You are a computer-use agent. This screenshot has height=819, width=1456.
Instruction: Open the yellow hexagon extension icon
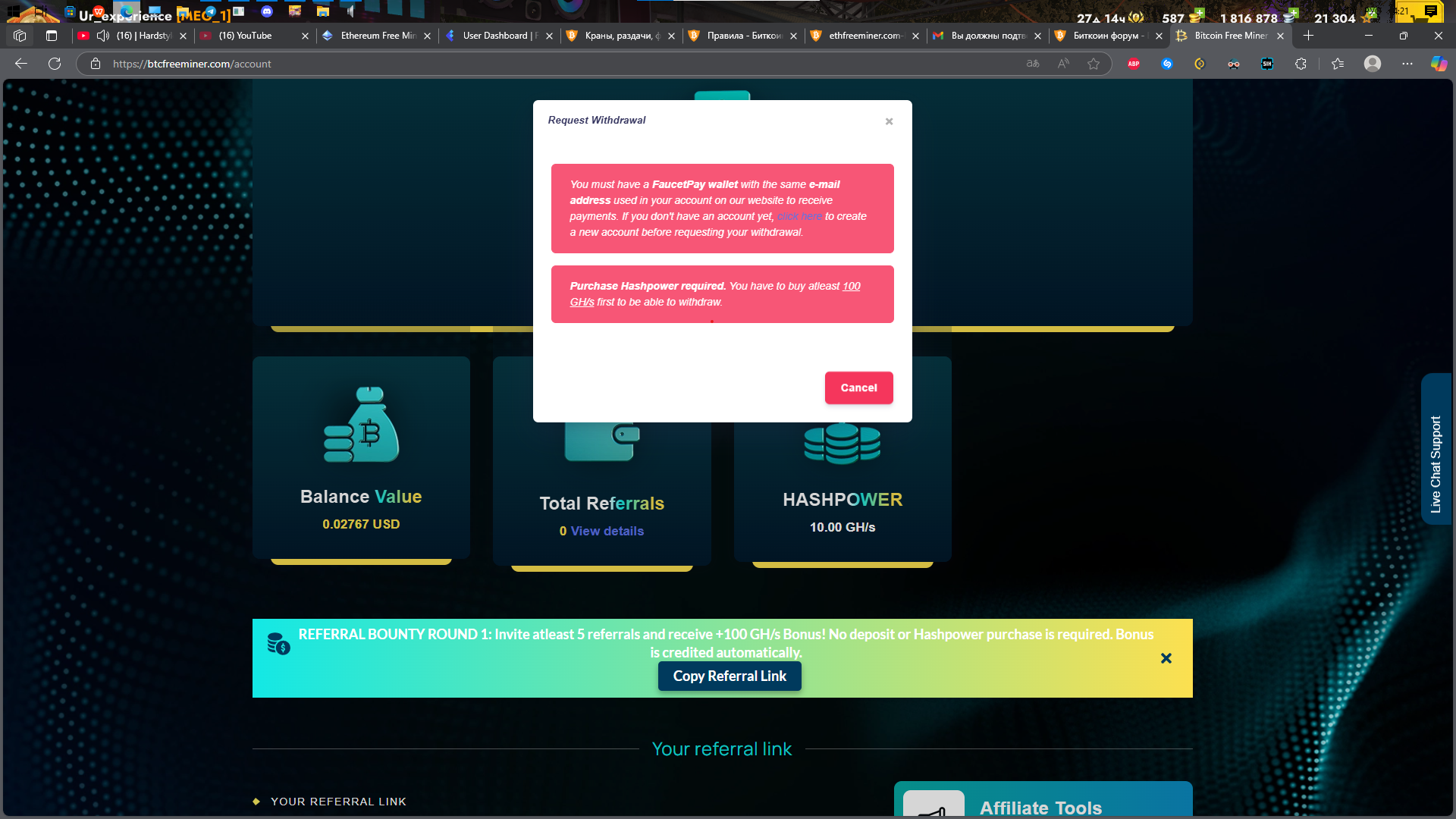1200,64
